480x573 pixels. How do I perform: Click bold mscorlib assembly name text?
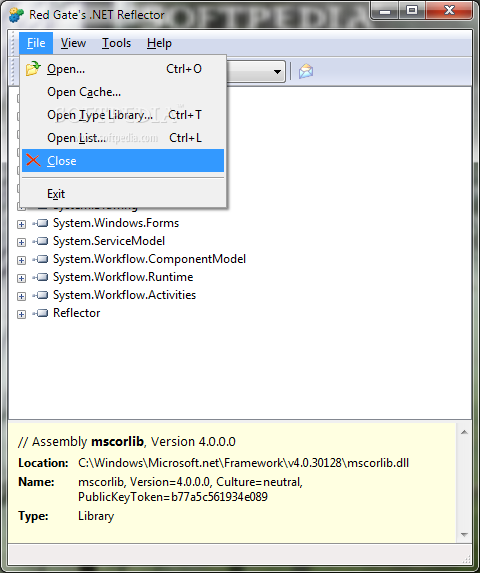(x=117, y=442)
